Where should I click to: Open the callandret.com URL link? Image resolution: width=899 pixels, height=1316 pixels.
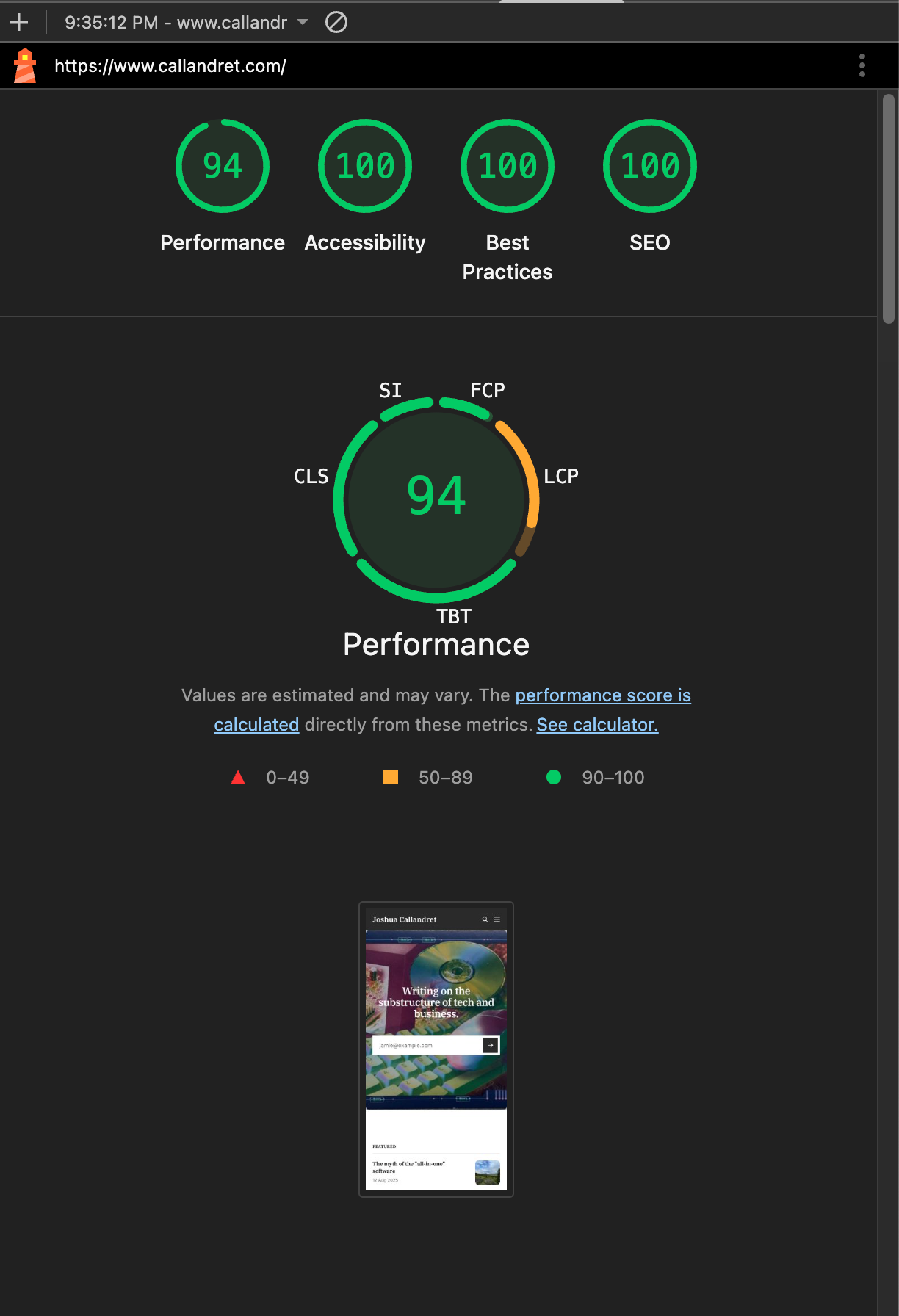click(x=170, y=66)
